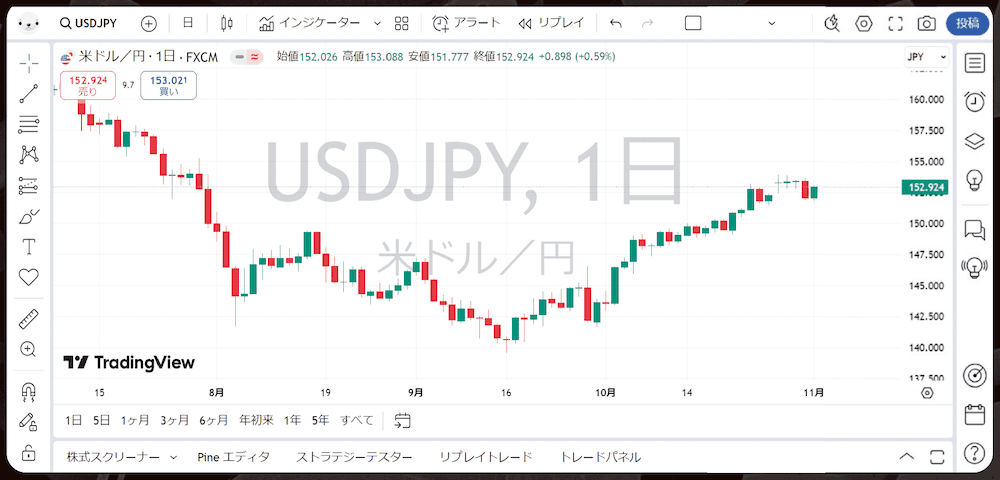Set range to 3ヶ月

coord(174,420)
